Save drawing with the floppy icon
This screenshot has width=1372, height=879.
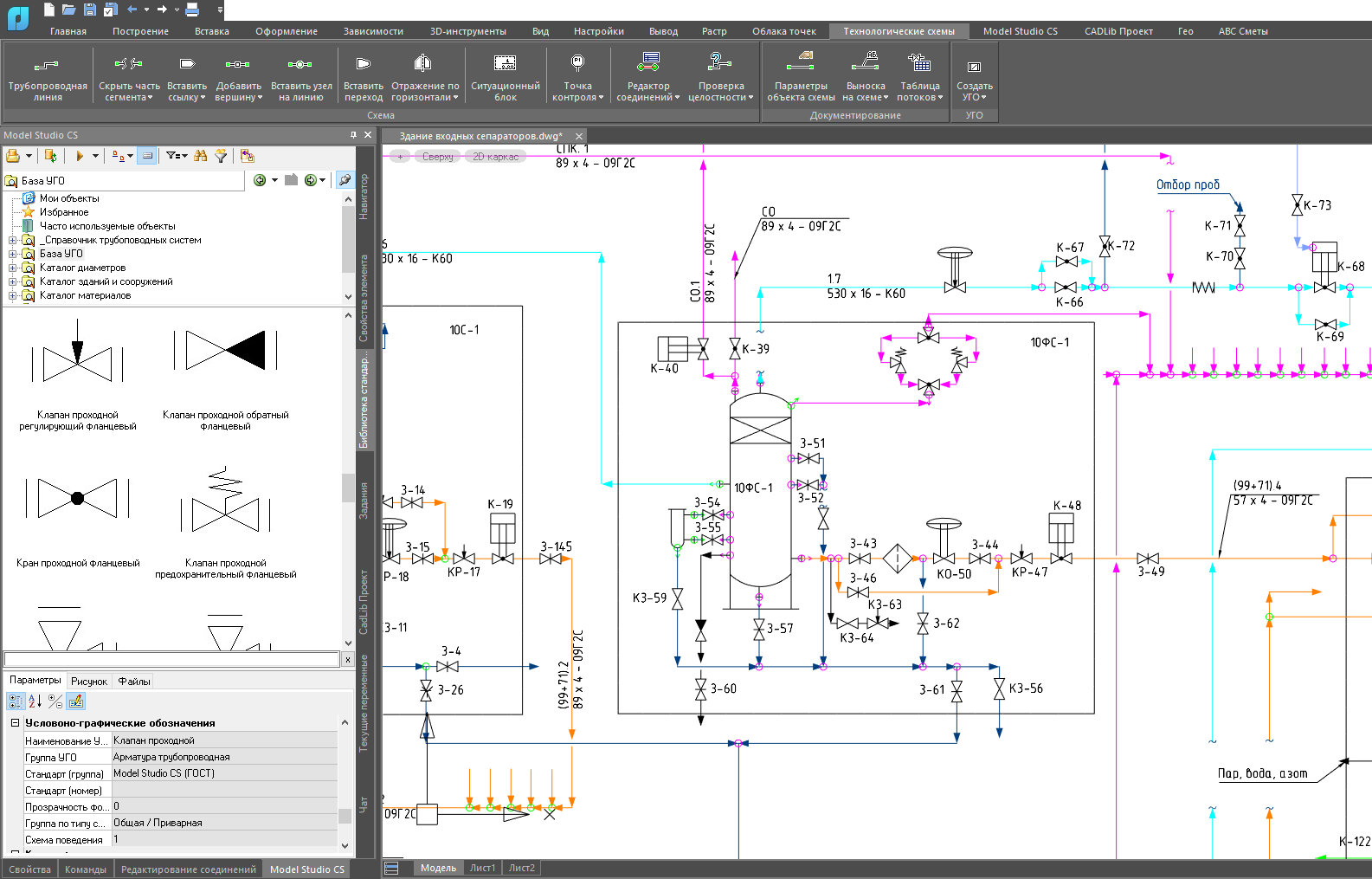coord(90,10)
